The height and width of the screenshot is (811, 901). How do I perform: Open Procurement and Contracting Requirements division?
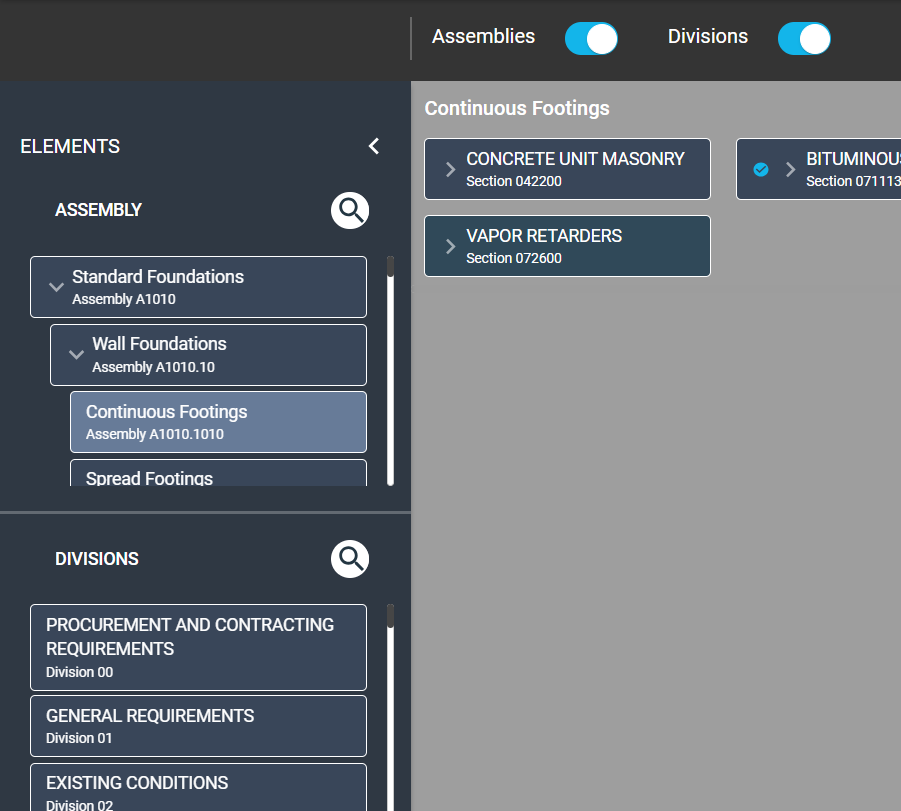(198, 647)
